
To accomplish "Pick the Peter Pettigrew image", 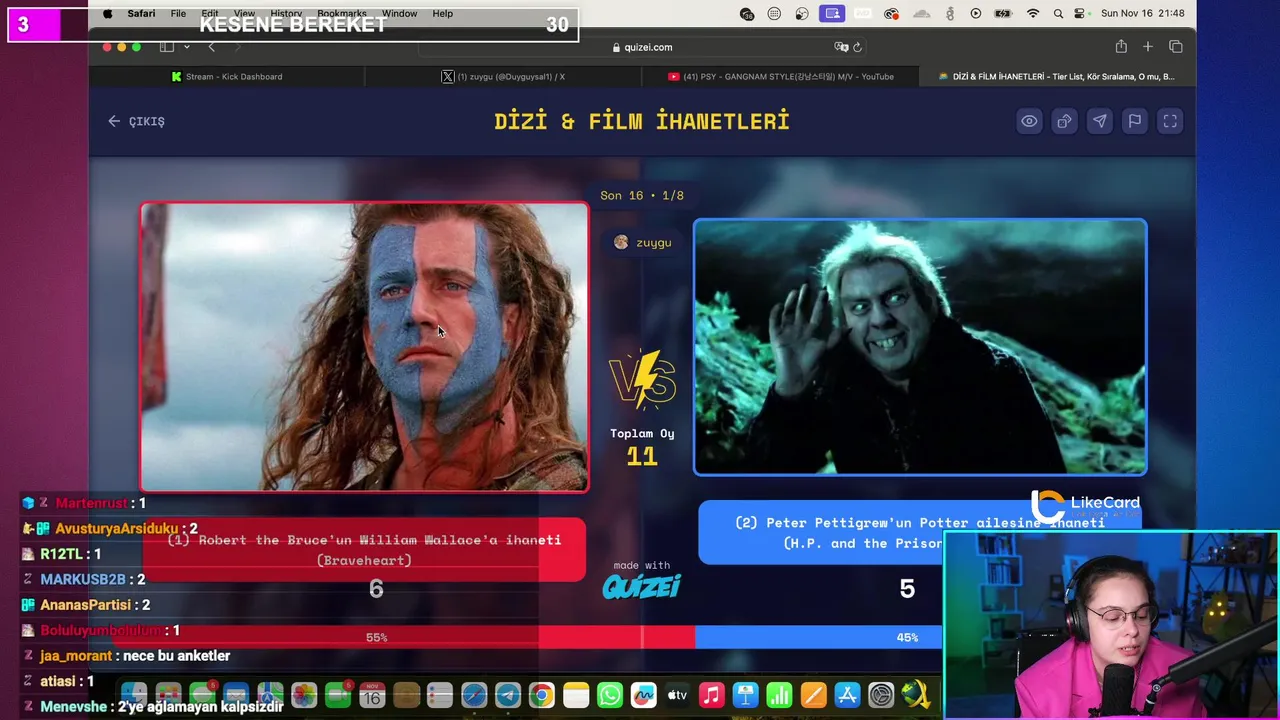I will click(x=920, y=347).
